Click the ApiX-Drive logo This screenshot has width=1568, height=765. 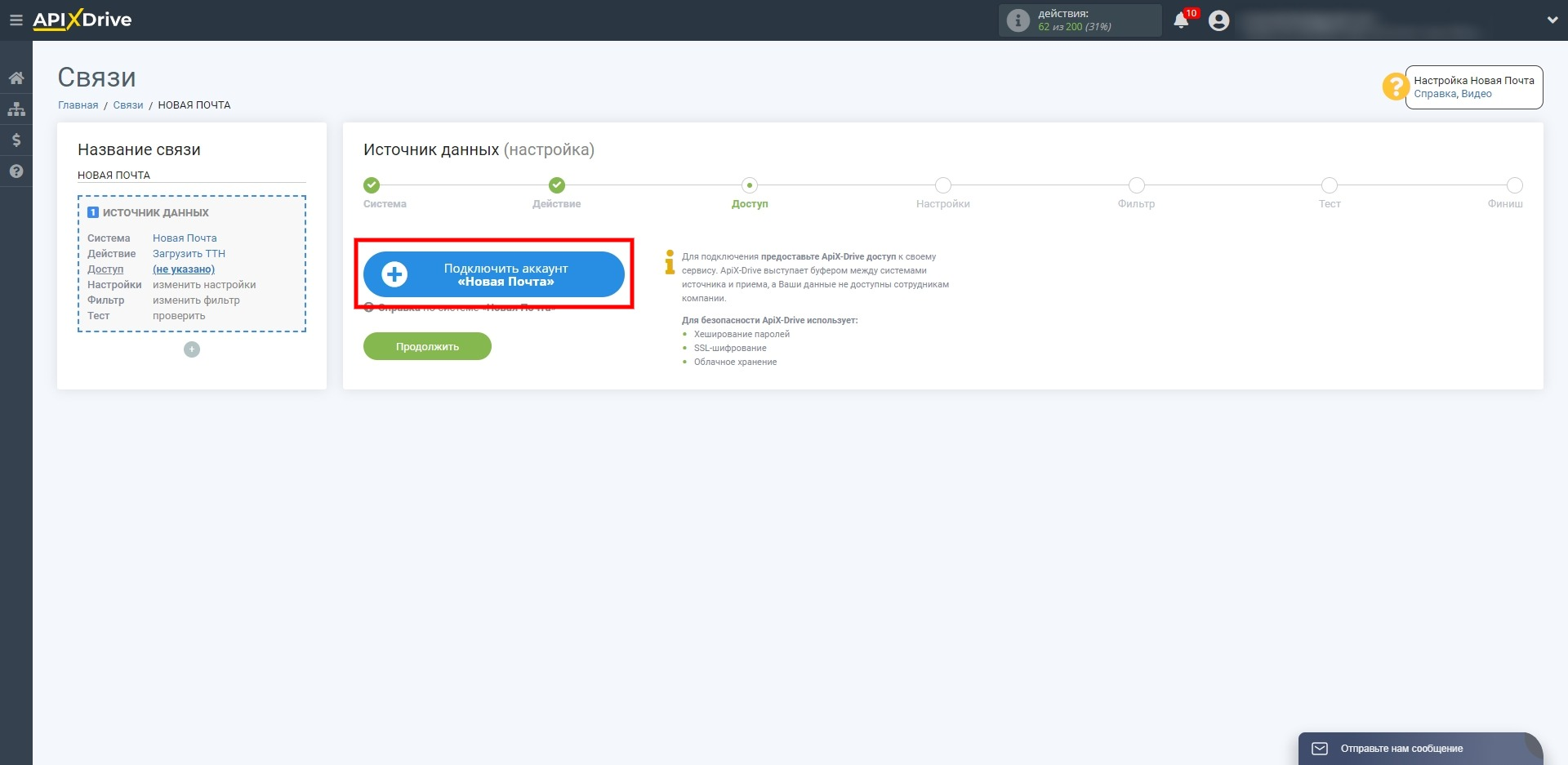coord(82,20)
